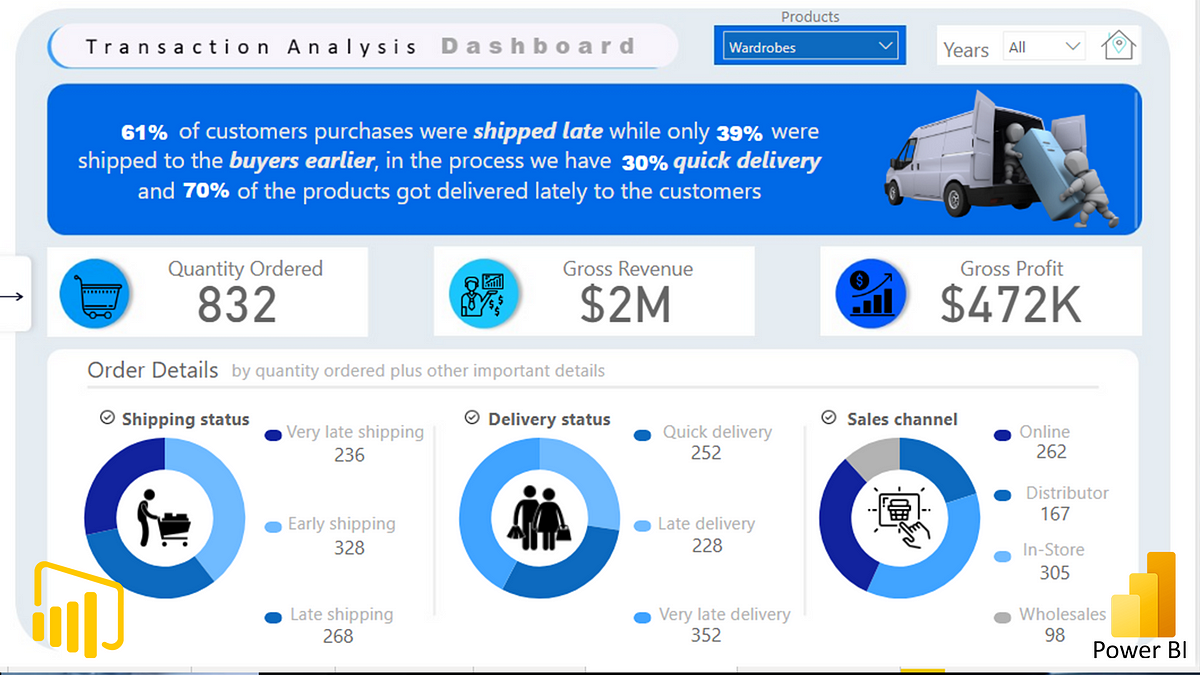
Task: Open the Years dropdown set to All
Action: 1043,47
